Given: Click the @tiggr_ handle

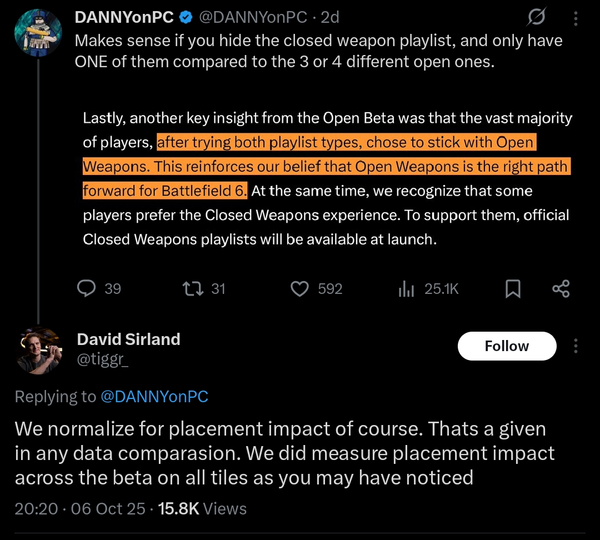Looking at the screenshot, I should click(x=103, y=358).
